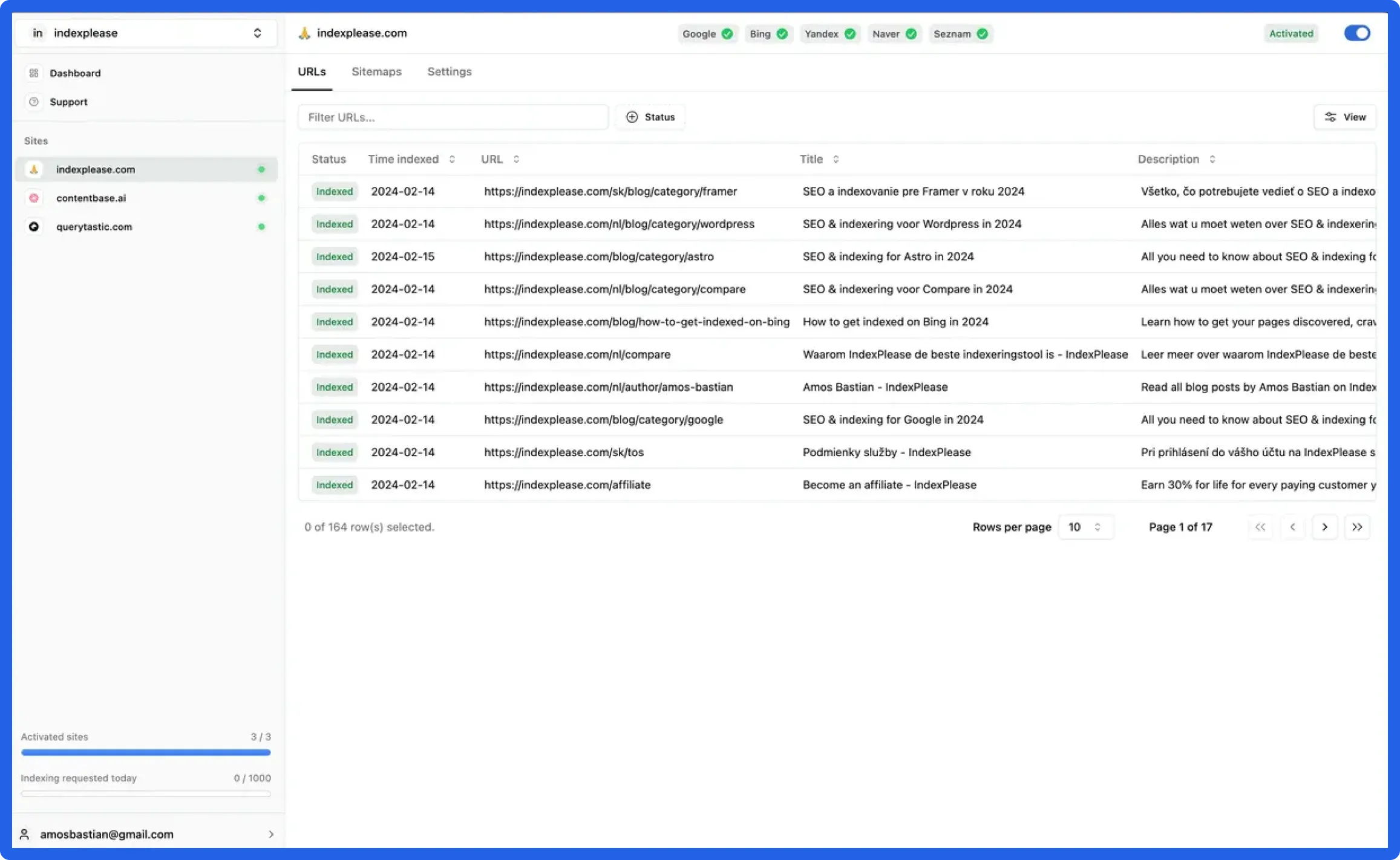Click the contentbase.ai pink favicon

(34, 198)
